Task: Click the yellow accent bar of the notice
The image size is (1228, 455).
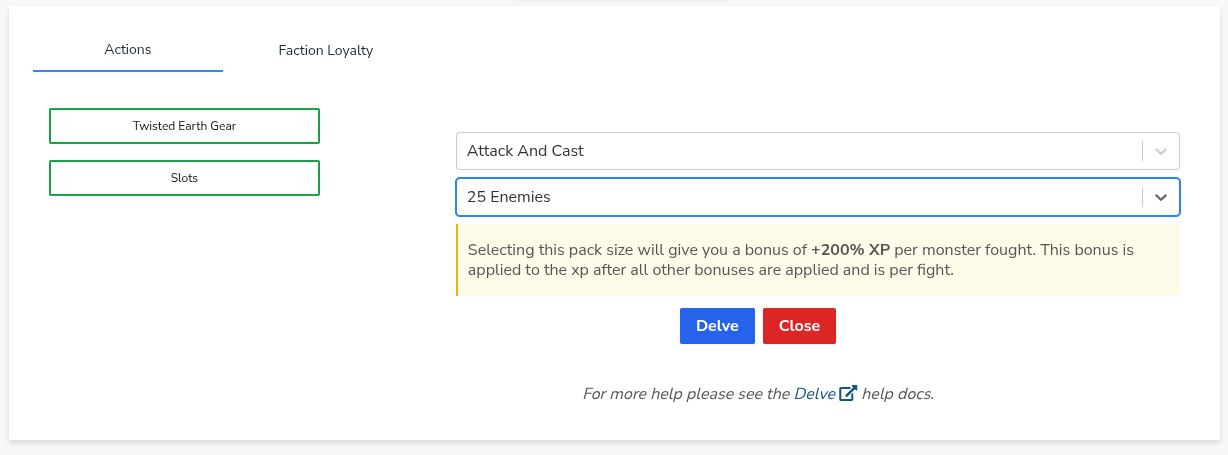Action: [x=457, y=260]
